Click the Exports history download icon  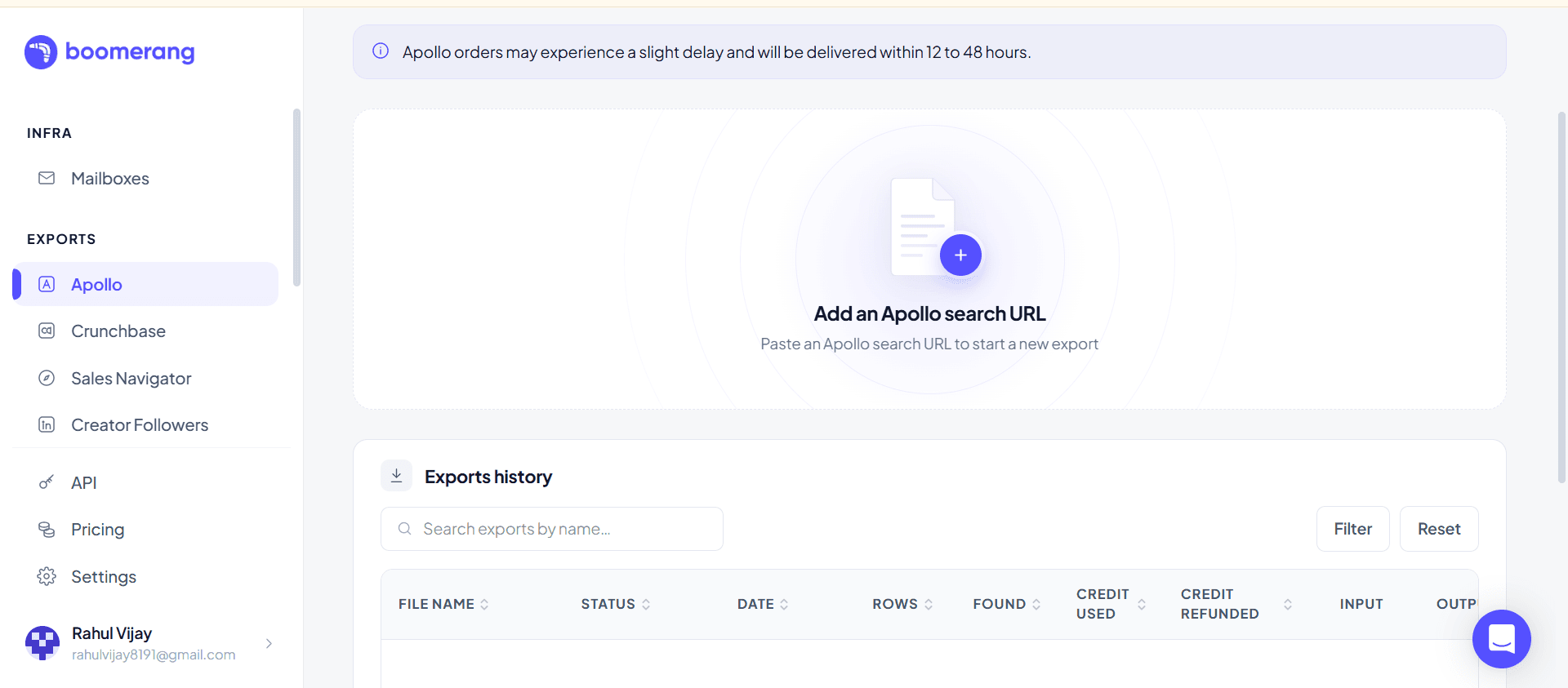(396, 476)
